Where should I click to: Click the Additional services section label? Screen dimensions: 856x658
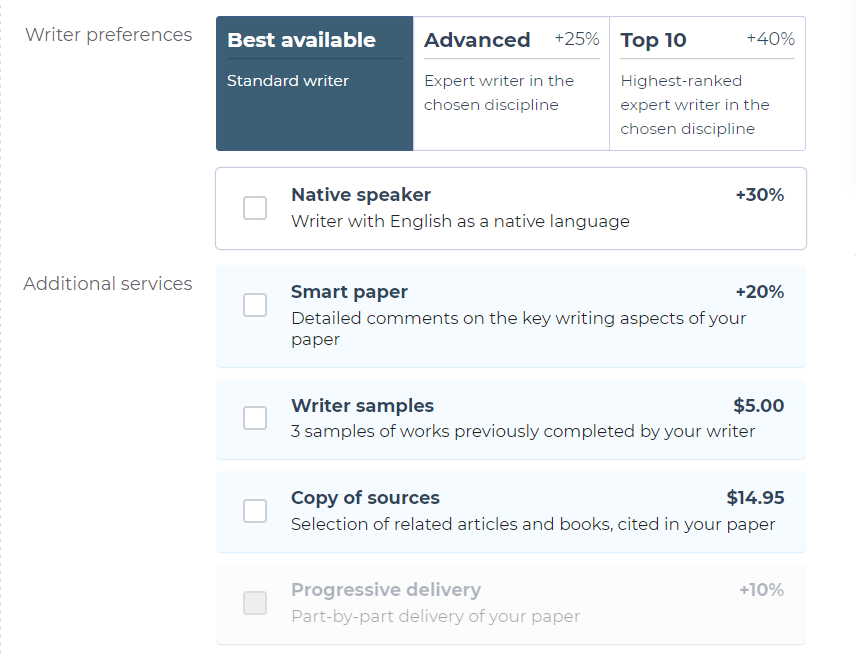tap(108, 284)
